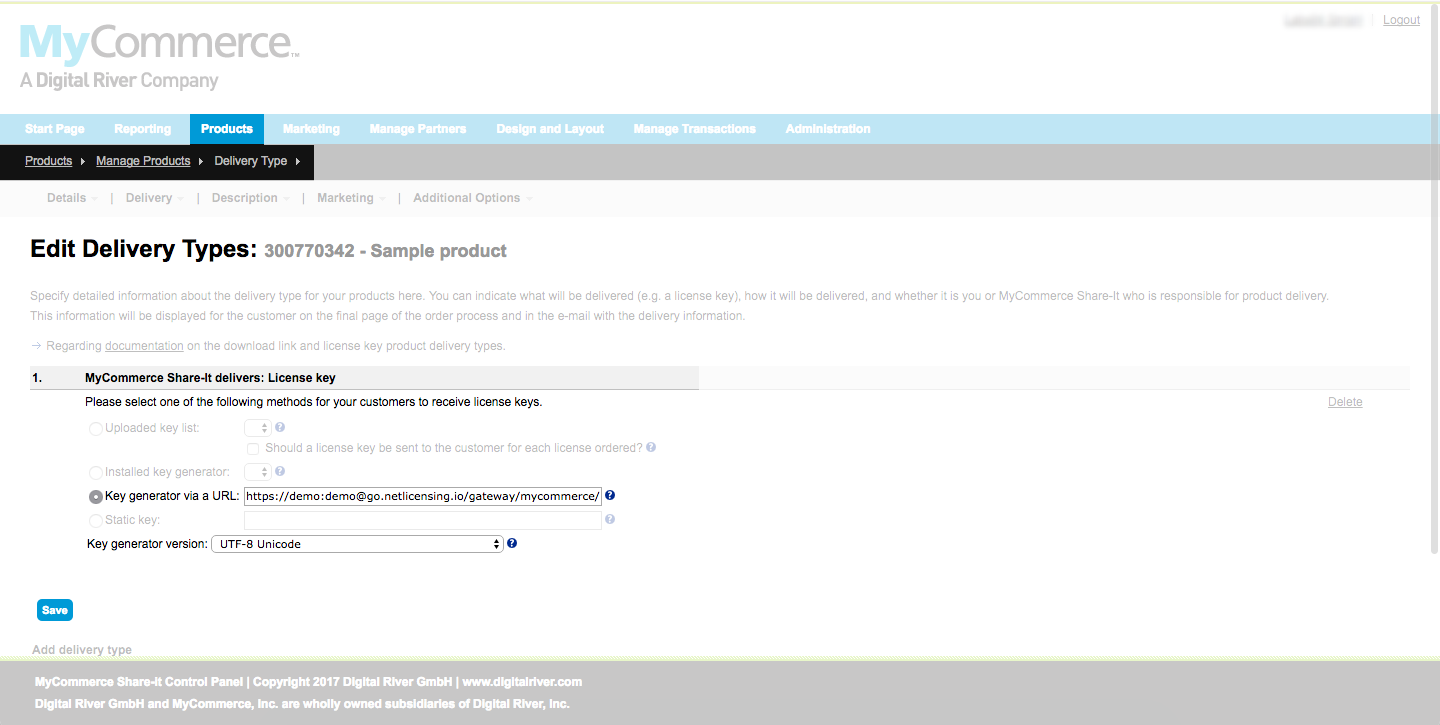Open the Manage Partners tab
The width and height of the screenshot is (1440, 725).
418,129
